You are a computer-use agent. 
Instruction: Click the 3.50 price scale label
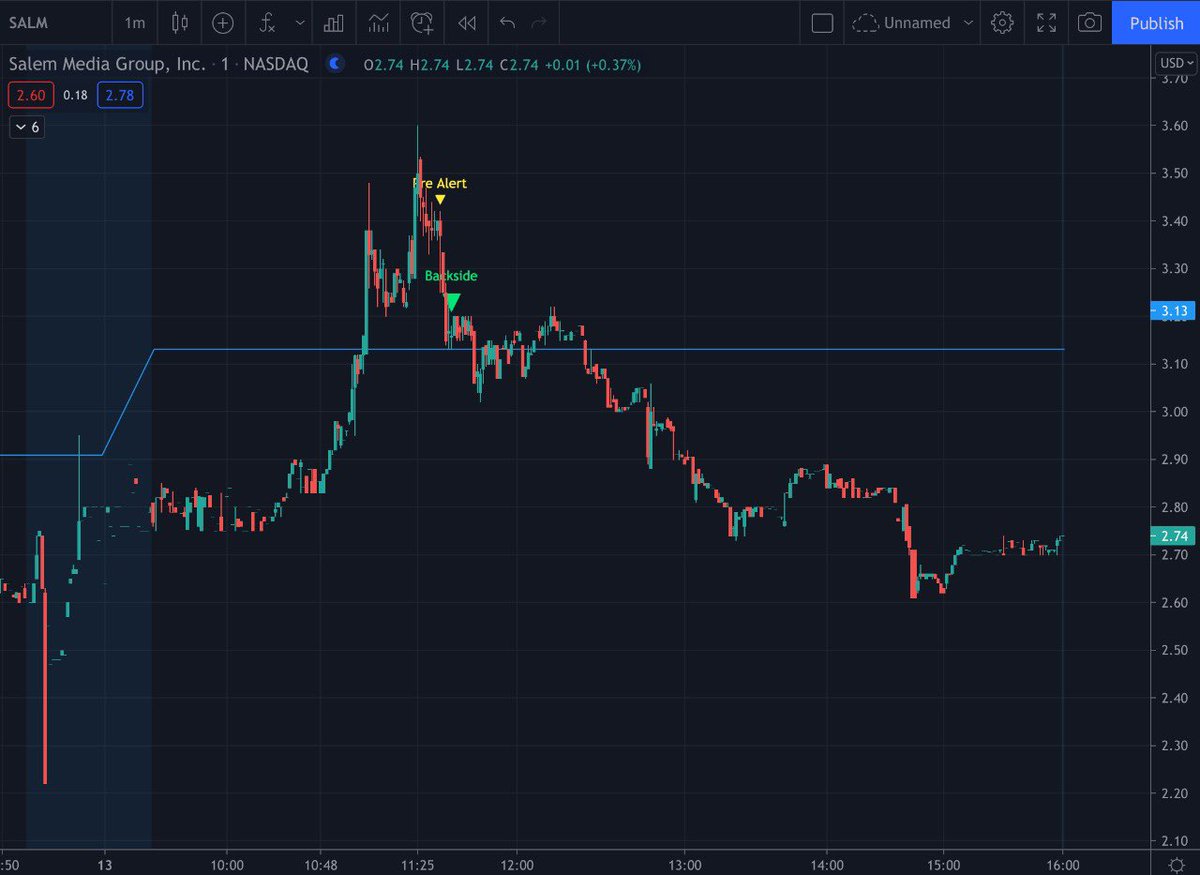[x=1174, y=174]
